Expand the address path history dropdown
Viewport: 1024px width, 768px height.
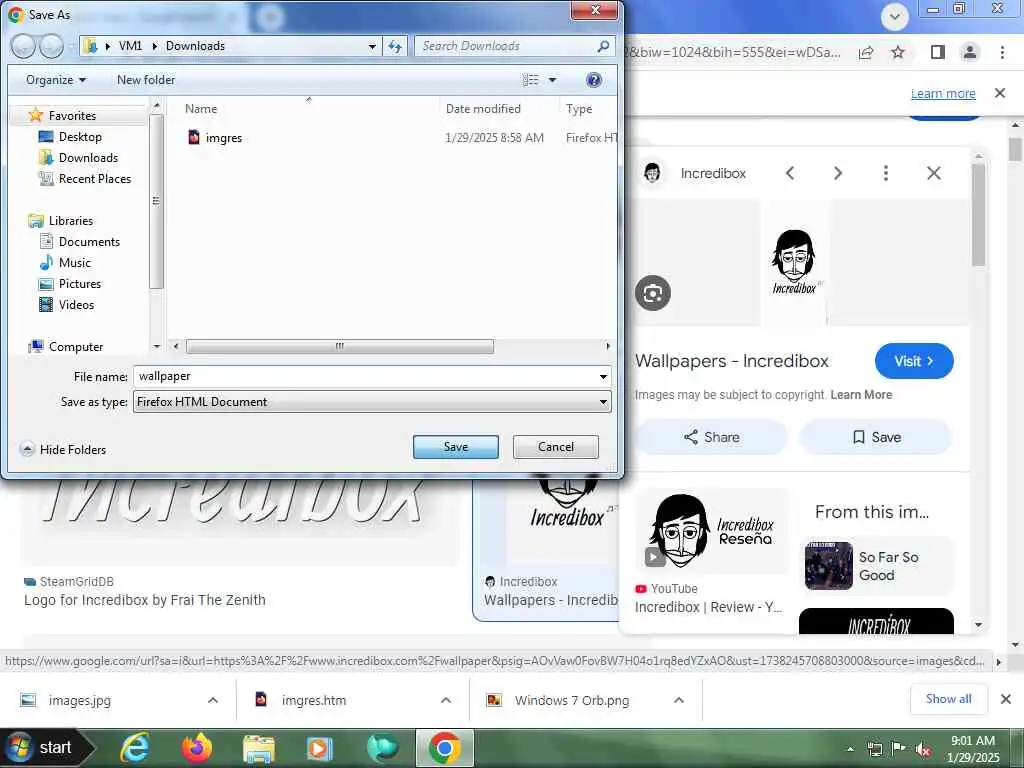[x=372, y=46]
